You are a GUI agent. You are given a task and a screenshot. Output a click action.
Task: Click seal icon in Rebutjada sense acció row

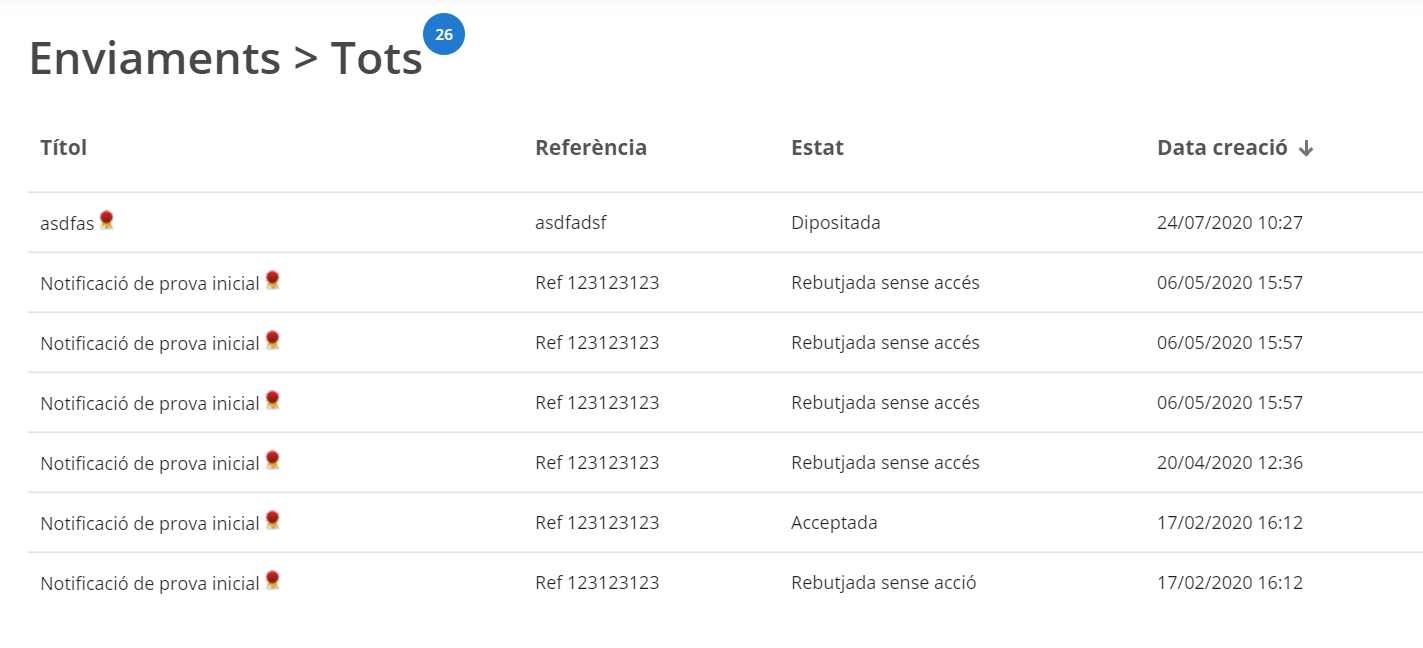pyautogui.click(x=272, y=580)
